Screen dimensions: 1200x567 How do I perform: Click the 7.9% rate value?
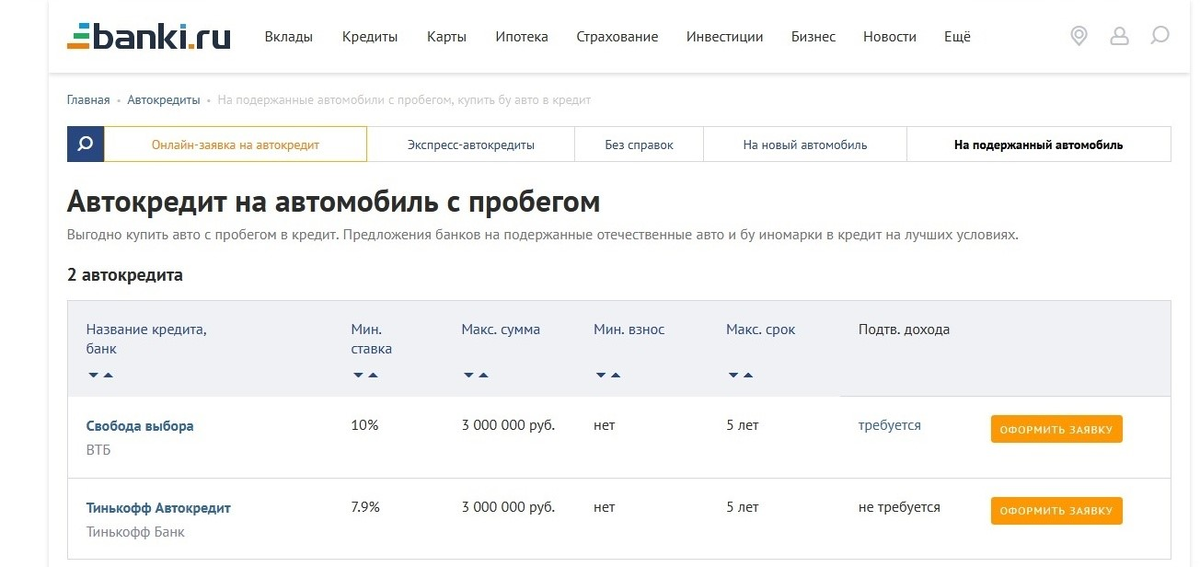click(366, 507)
